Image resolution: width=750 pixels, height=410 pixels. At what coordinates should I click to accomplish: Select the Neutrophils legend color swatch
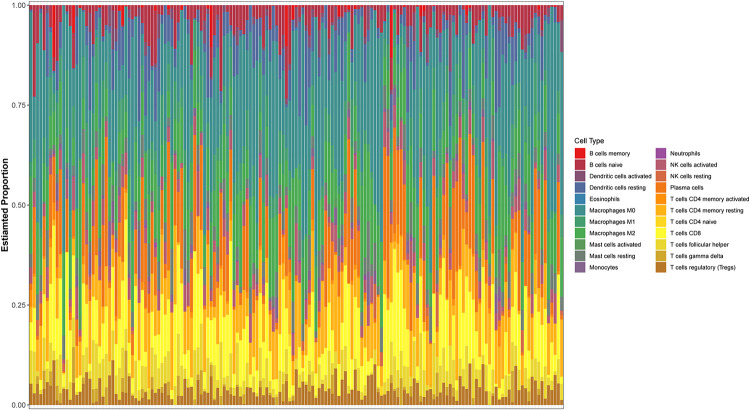coord(661,154)
